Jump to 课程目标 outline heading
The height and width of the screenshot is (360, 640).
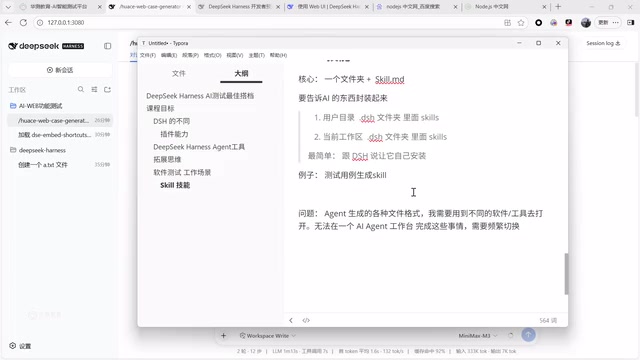point(160,109)
